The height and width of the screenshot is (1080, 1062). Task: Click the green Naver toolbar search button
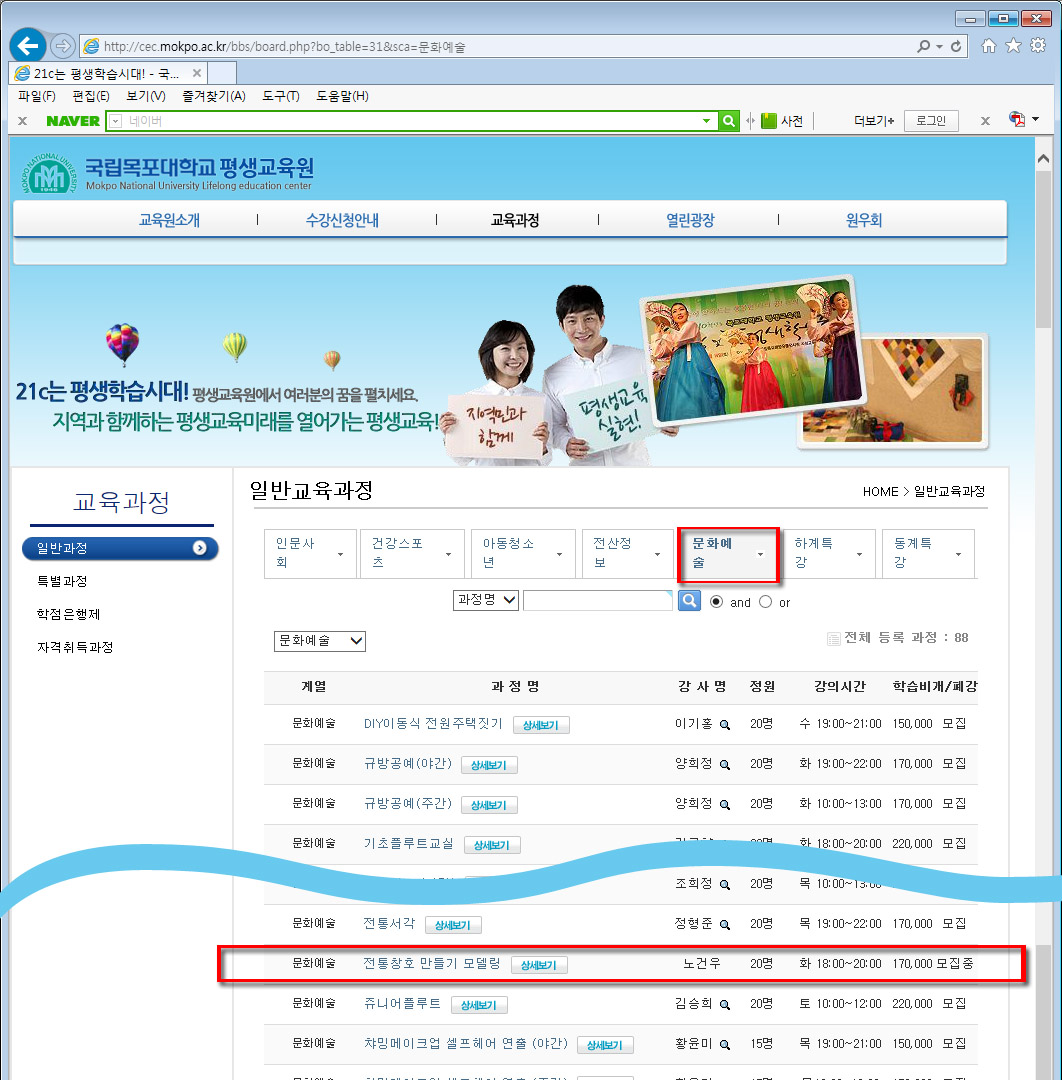(728, 121)
